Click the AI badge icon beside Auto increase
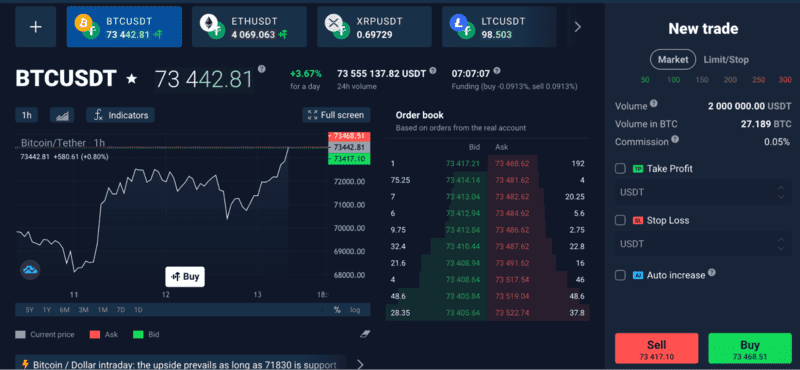This screenshot has height=370, width=800. pos(638,275)
